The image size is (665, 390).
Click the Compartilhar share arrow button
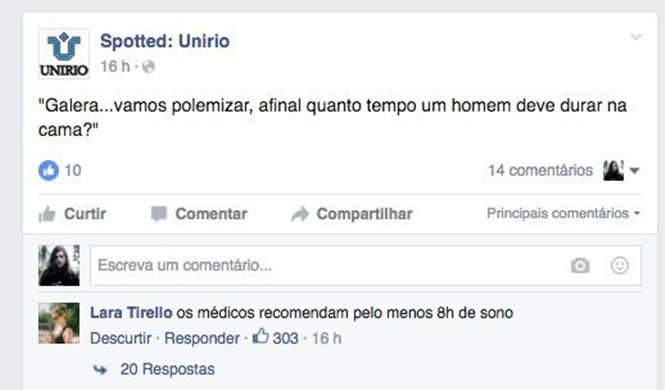click(x=352, y=214)
